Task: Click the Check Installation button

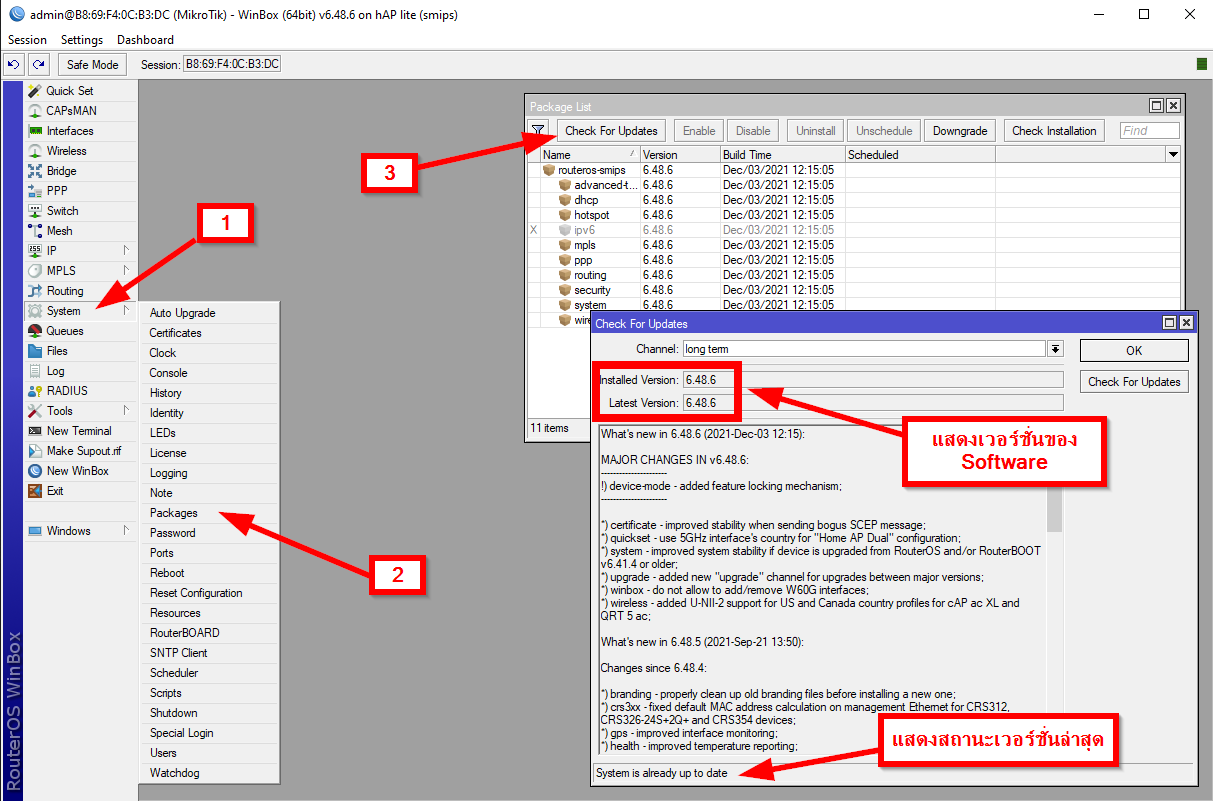Action: pyautogui.click(x=1054, y=131)
